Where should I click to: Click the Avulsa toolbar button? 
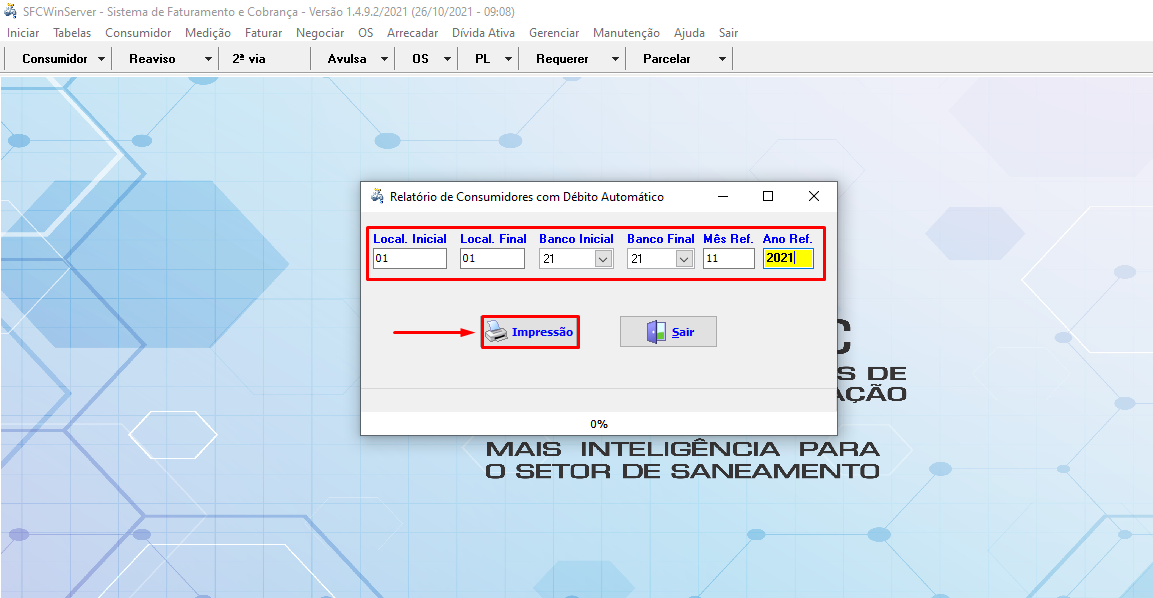(x=348, y=58)
